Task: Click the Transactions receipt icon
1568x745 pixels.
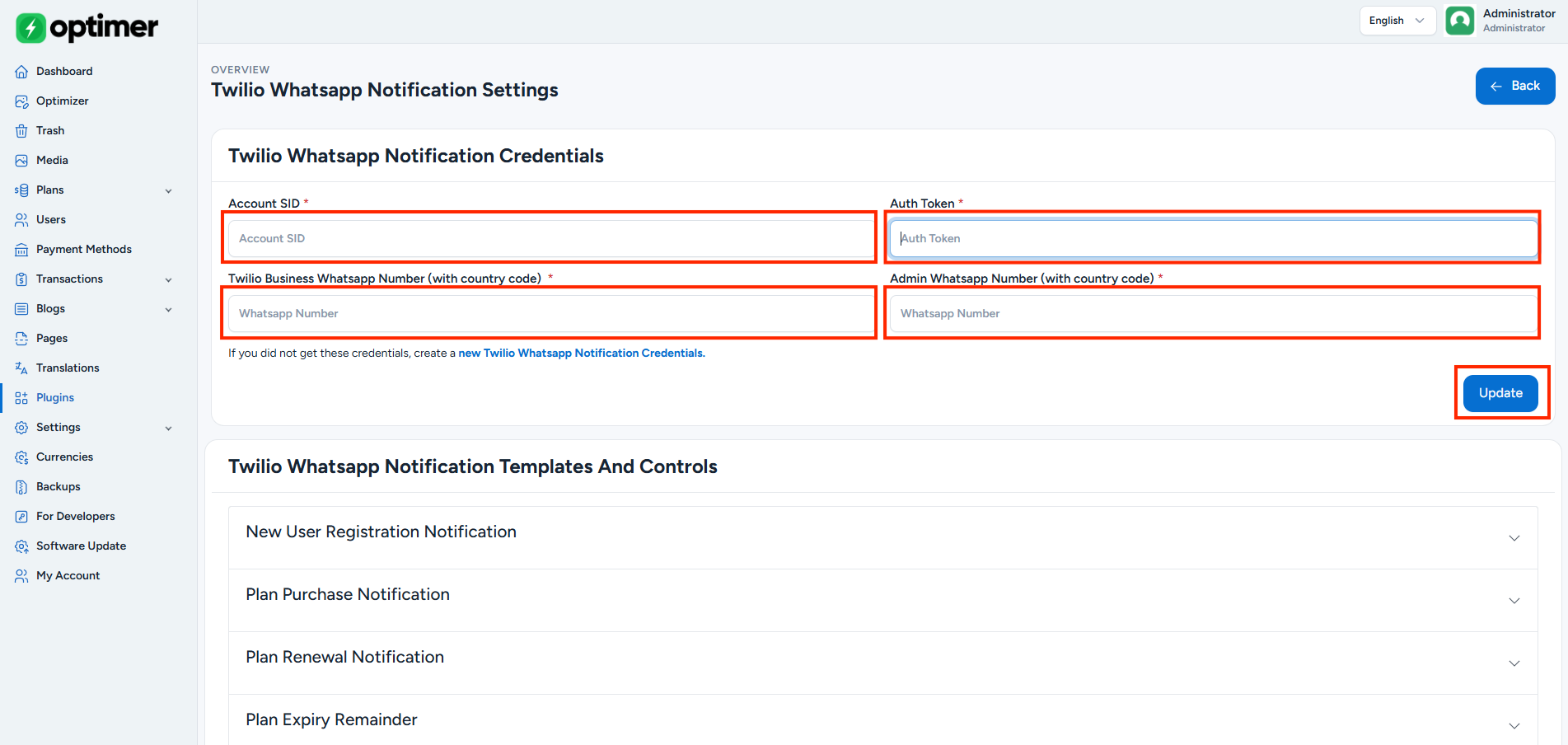Action: pos(21,279)
